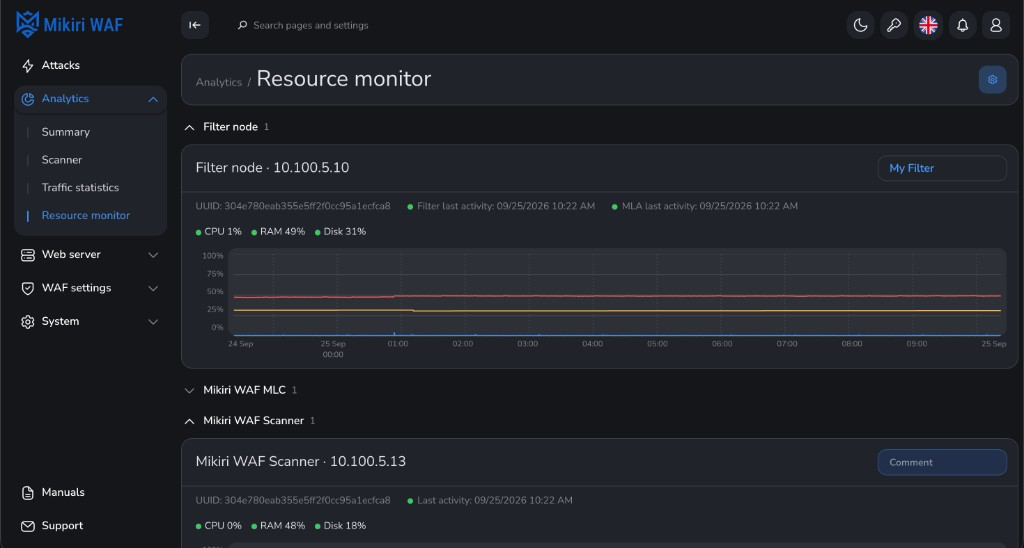1024x548 pixels.
Task: Click the Resource monitor page heading
Action: (344, 79)
